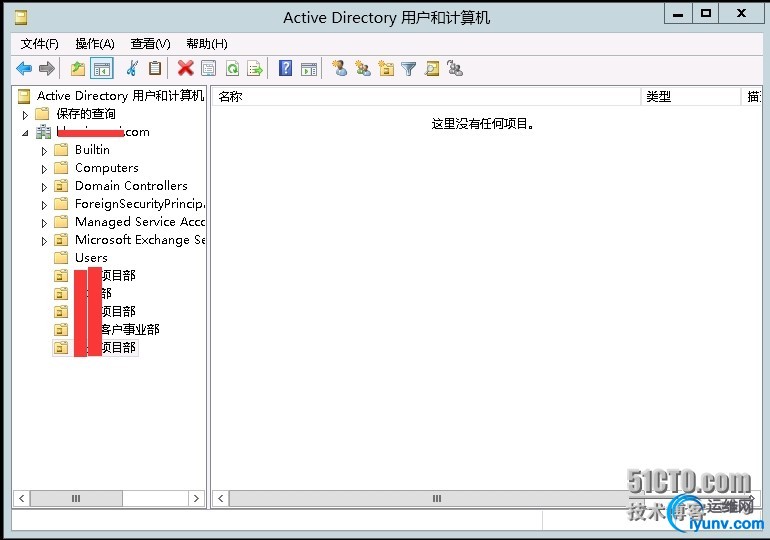Open the 查看(V) menu
Screen dimensions: 770x540
(x=150, y=44)
